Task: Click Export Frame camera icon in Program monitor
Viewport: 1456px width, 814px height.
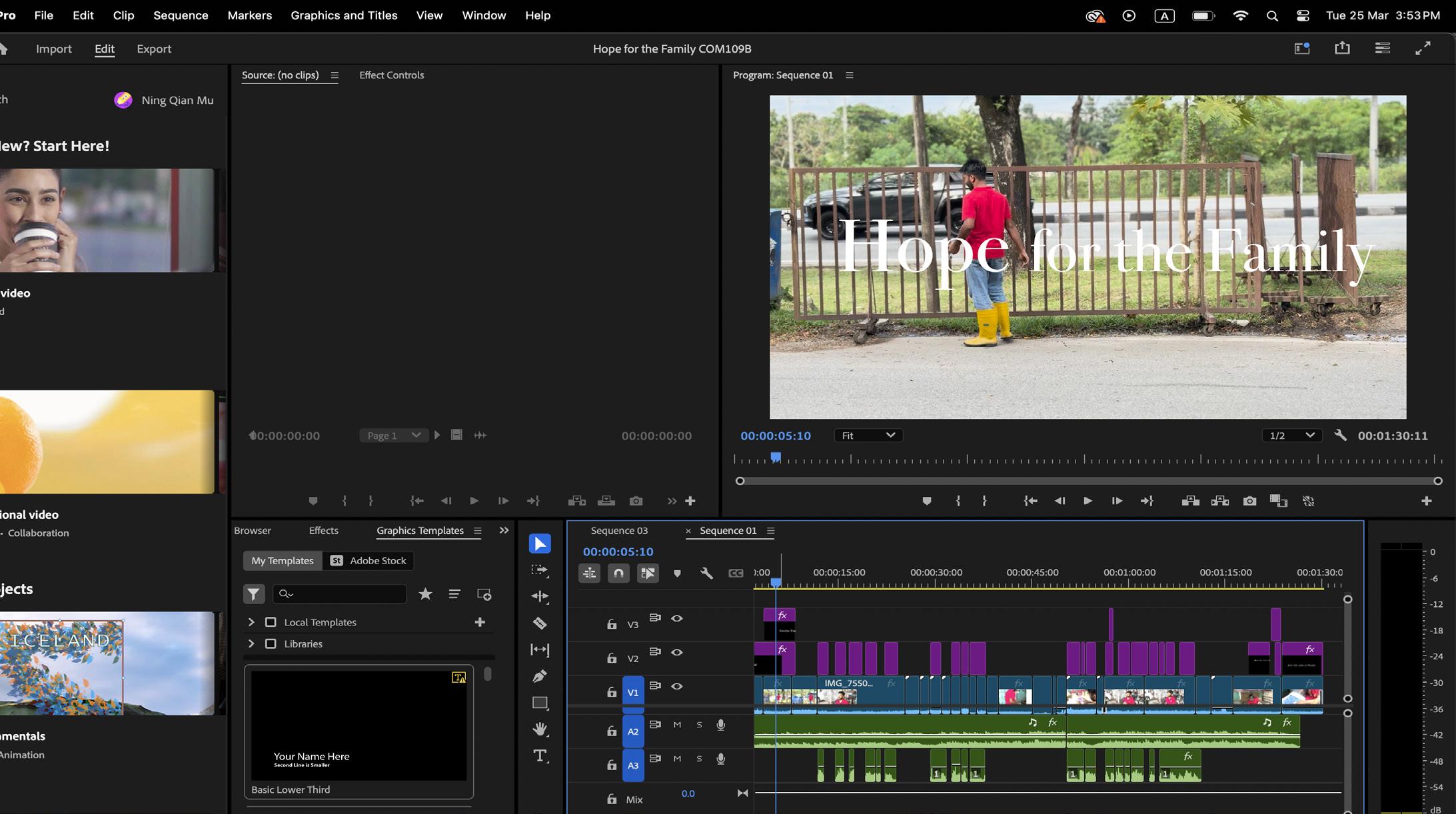Action: (x=1249, y=501)
